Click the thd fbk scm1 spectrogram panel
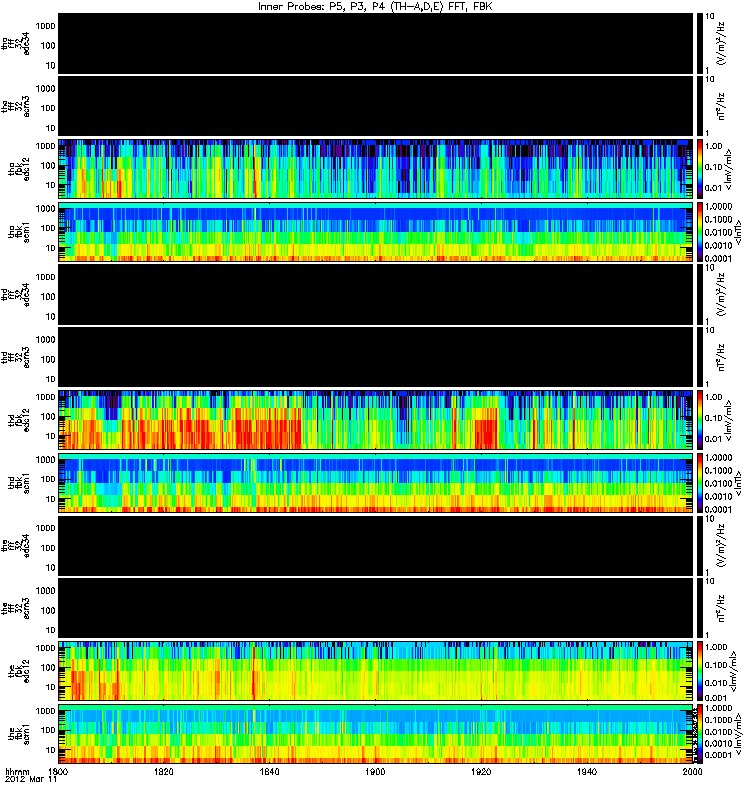Viewport: 750px width, 800px height. coord(376,483)
